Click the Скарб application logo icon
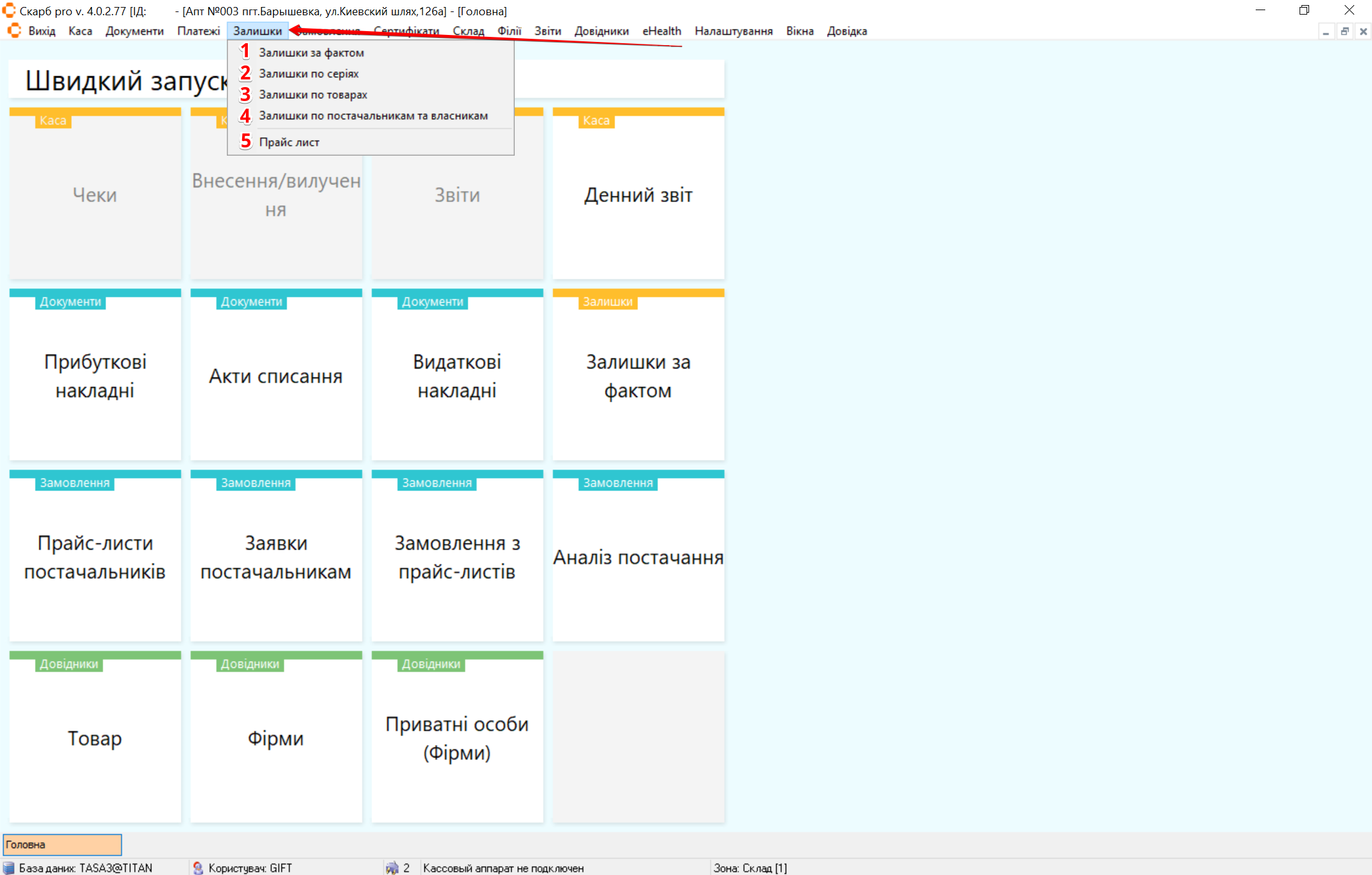This screenshot has height=875, width=1372. click(x=9, y=10)
